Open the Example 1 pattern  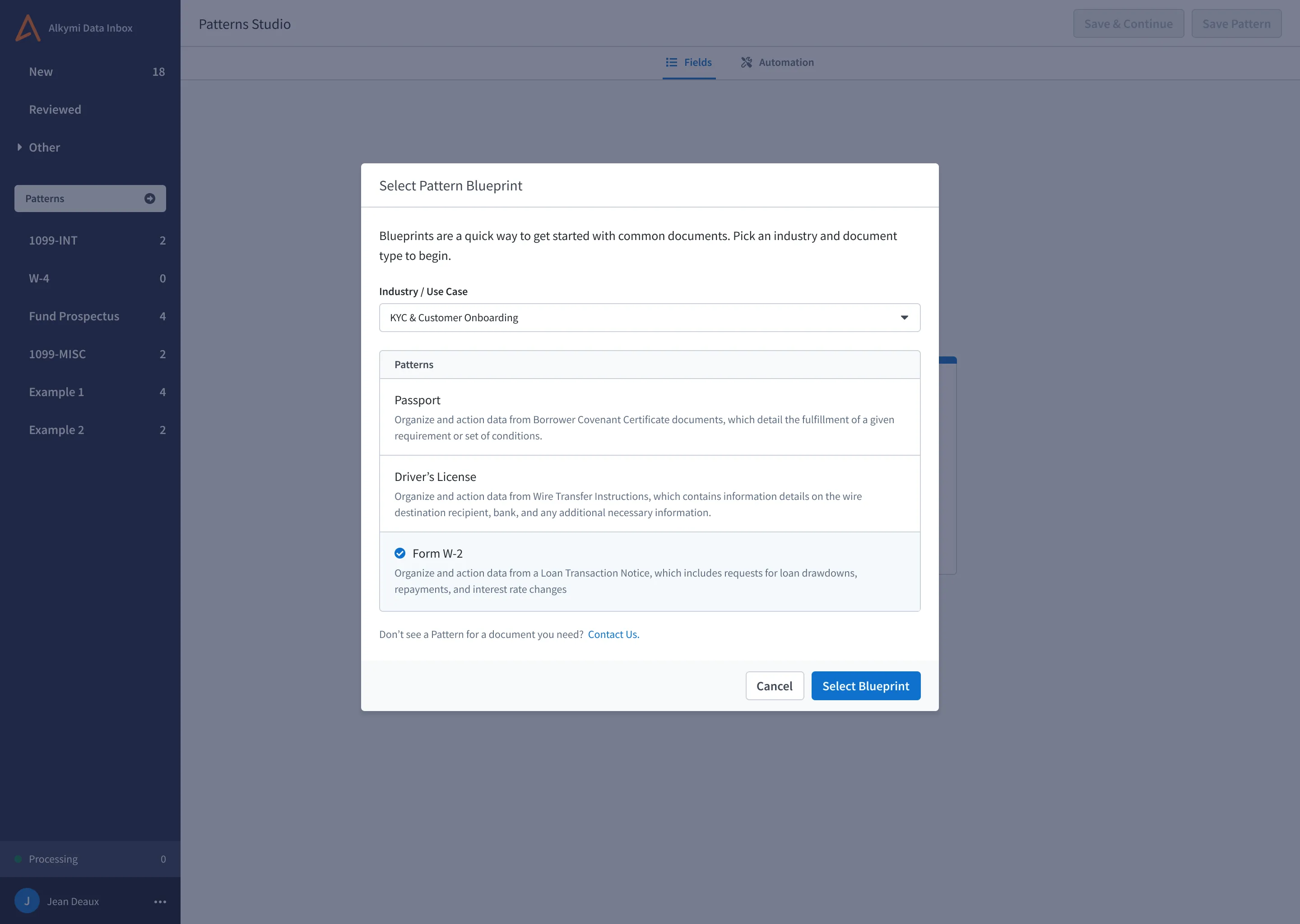(x=90, y=392)
